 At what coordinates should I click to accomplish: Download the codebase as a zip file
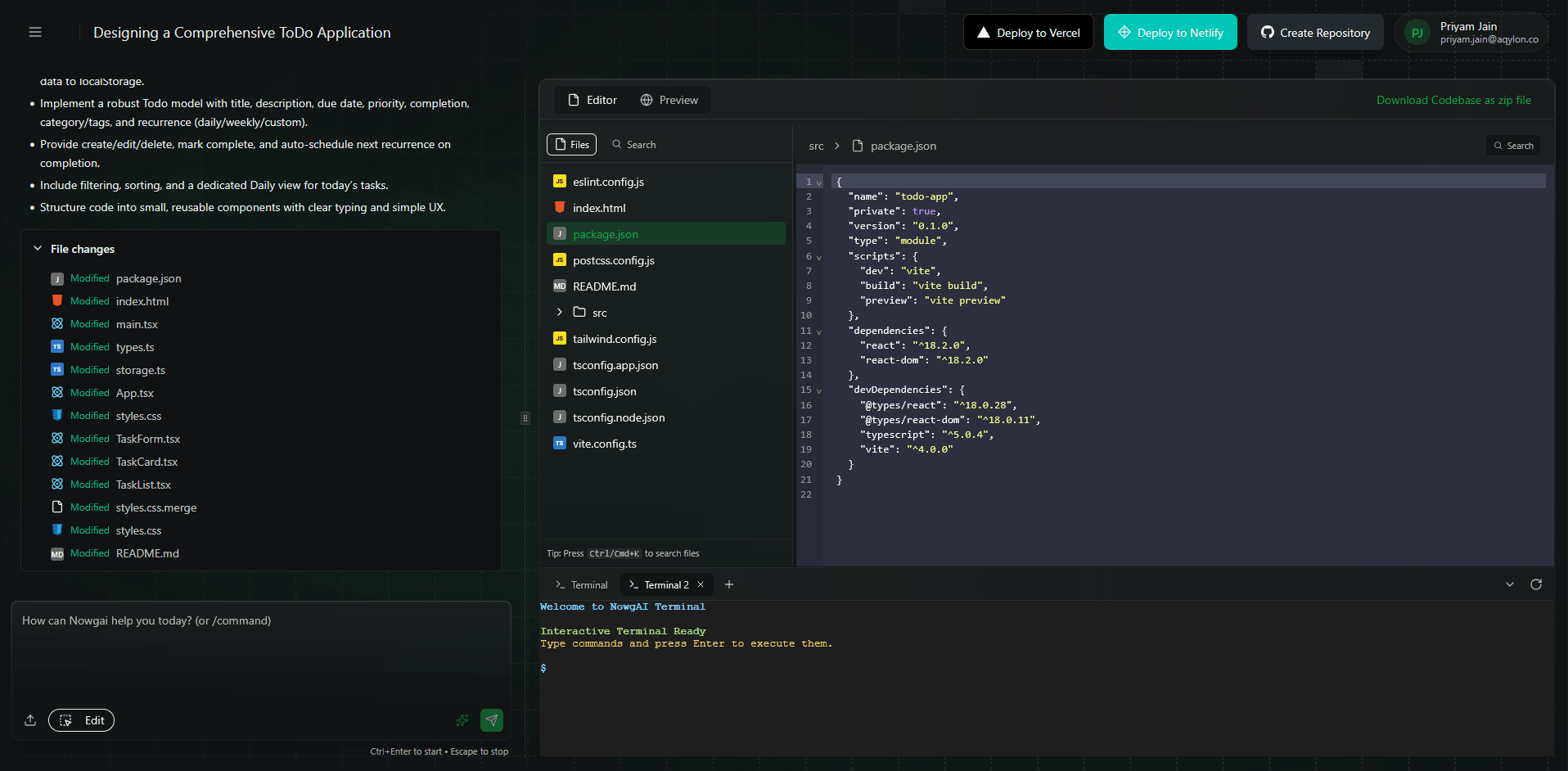[1453, 99]
